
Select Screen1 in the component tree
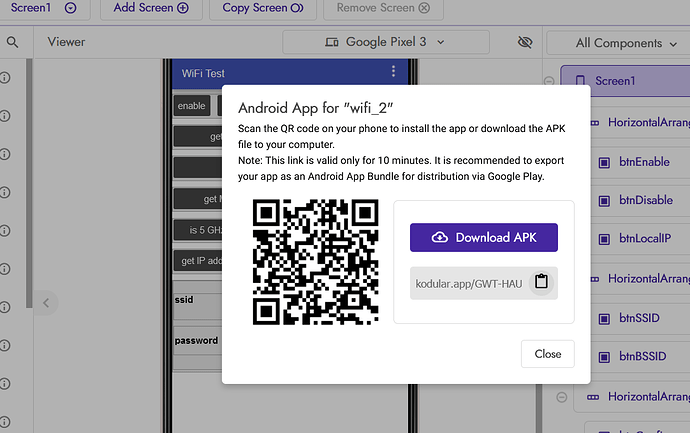(x=625, y=81)
